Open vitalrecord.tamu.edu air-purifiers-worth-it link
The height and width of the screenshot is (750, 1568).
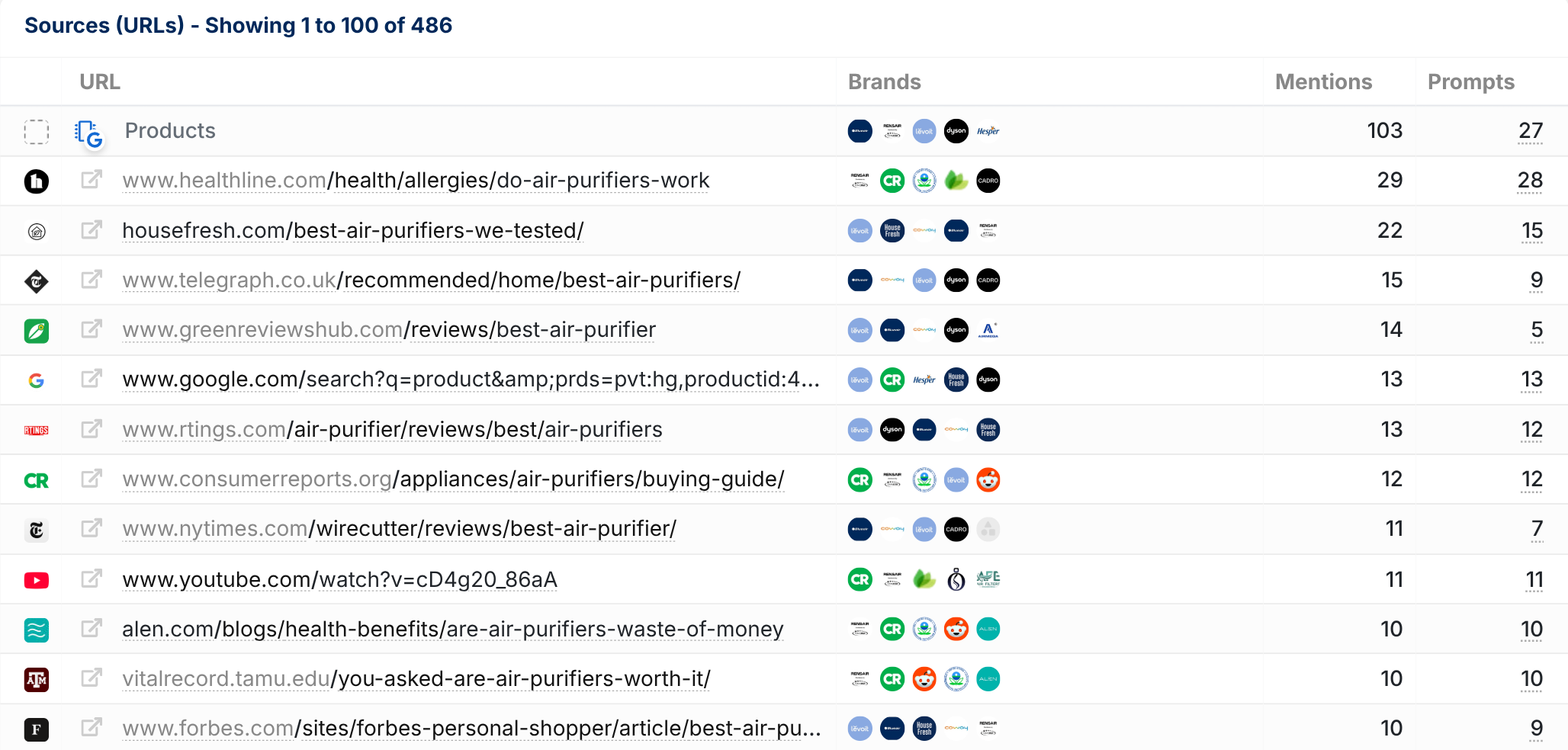click(416, 679)
